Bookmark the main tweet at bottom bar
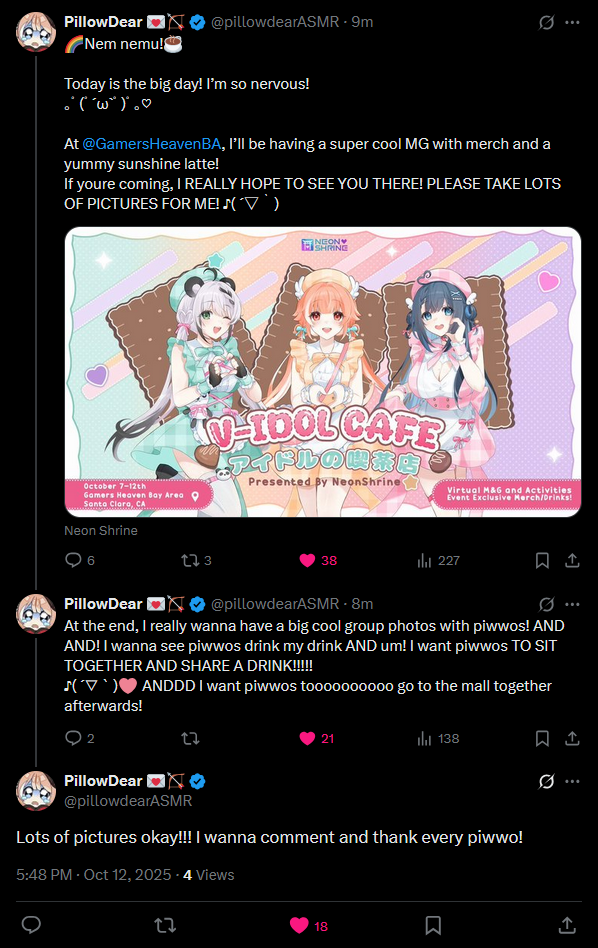598x948 pixels. 433,925
